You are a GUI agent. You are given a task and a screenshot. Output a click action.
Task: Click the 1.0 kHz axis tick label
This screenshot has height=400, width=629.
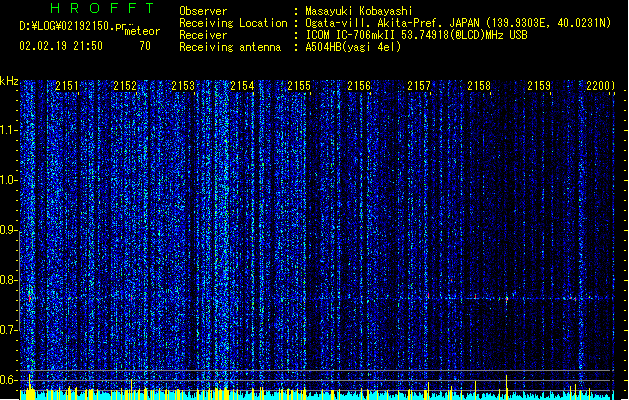point(9,180)
